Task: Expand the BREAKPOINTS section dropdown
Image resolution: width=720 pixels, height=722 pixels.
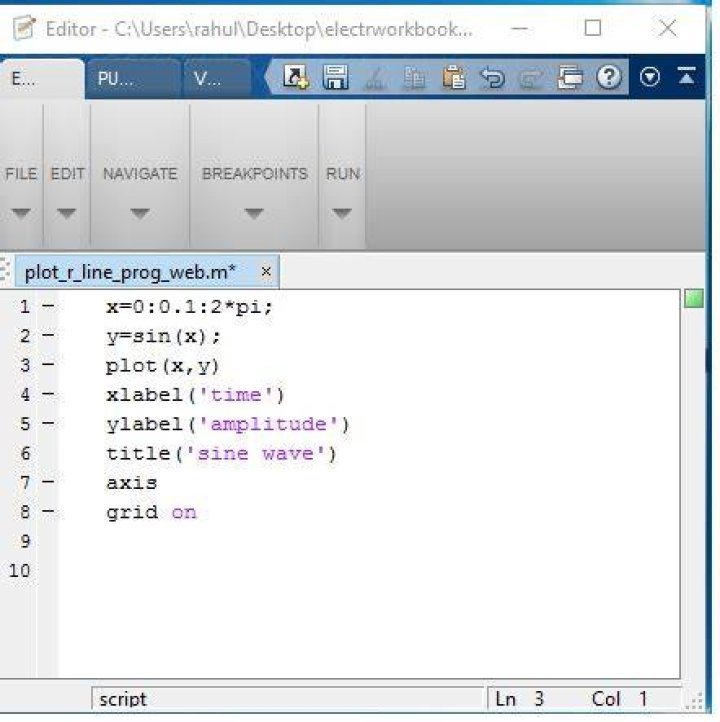Action: (x=254, y=213)
